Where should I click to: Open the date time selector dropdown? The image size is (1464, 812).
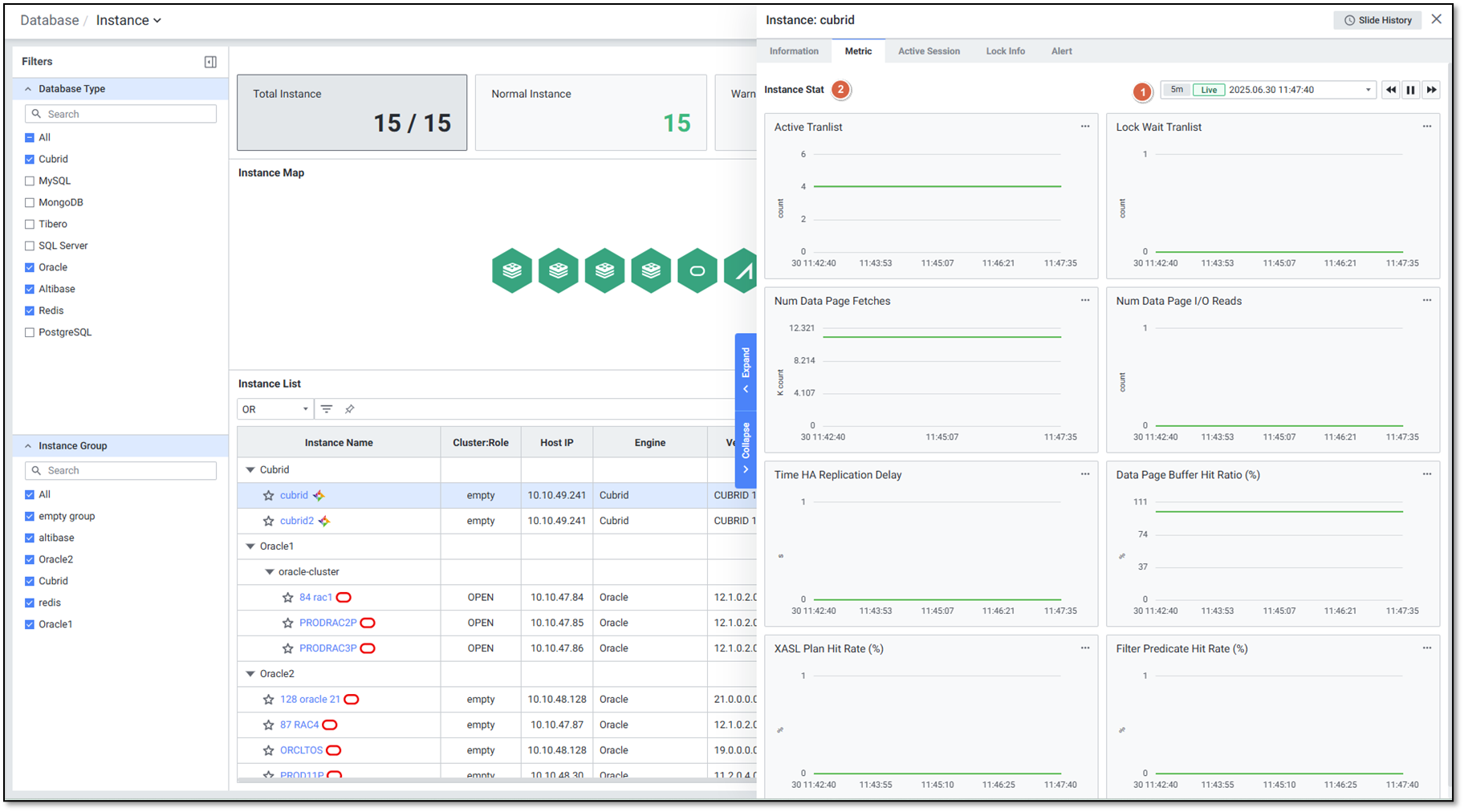pos(1368,90)
